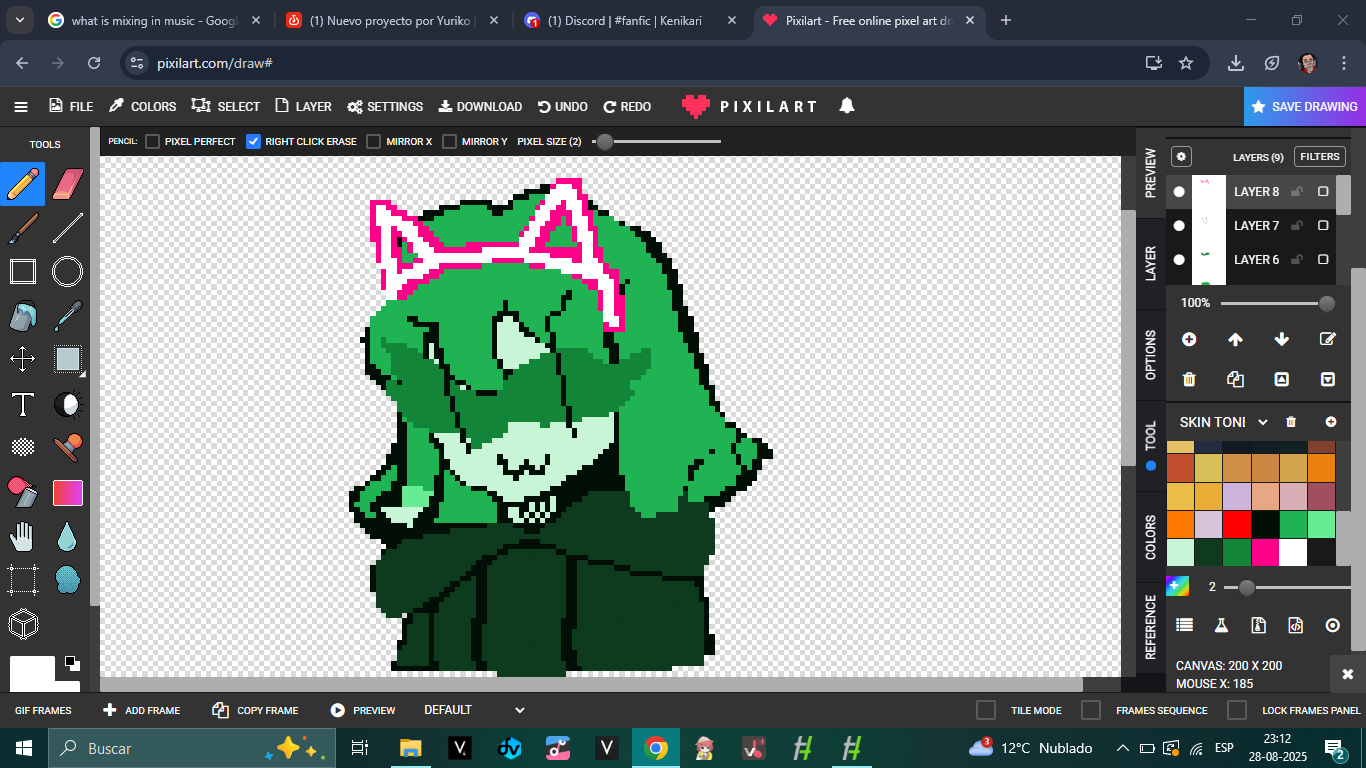Screen dimensions: 1366x768
Task: Pick the hot pink color swatch
Action: pos(1265,552)
